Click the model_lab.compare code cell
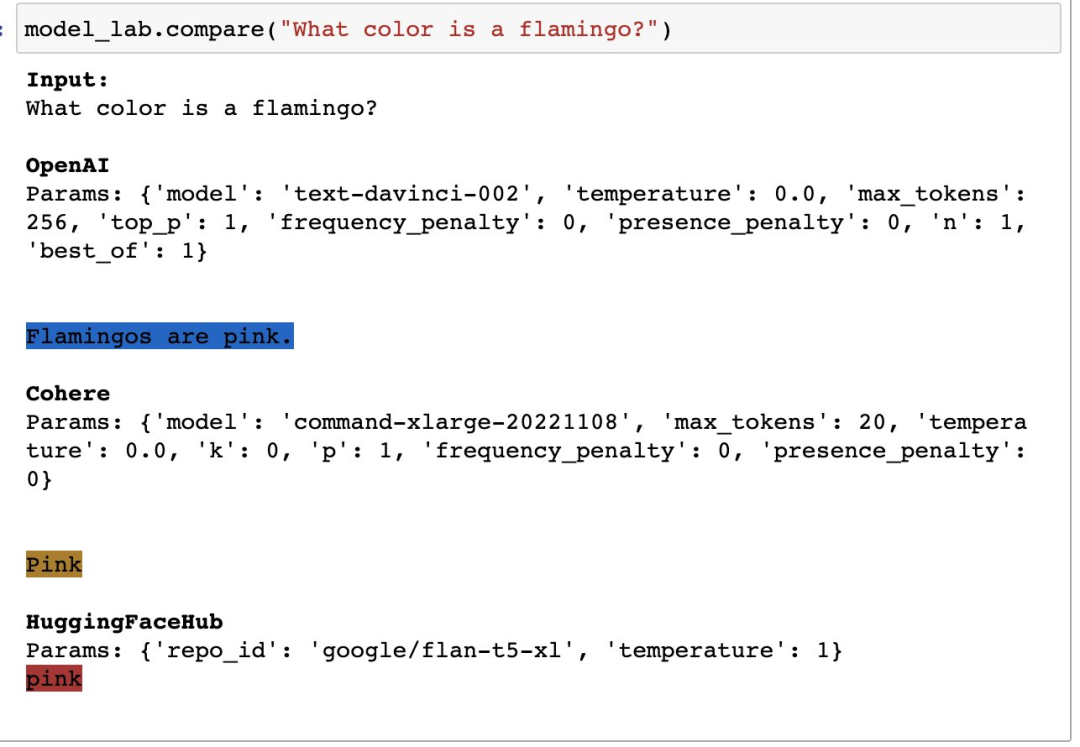 [538, 29]
